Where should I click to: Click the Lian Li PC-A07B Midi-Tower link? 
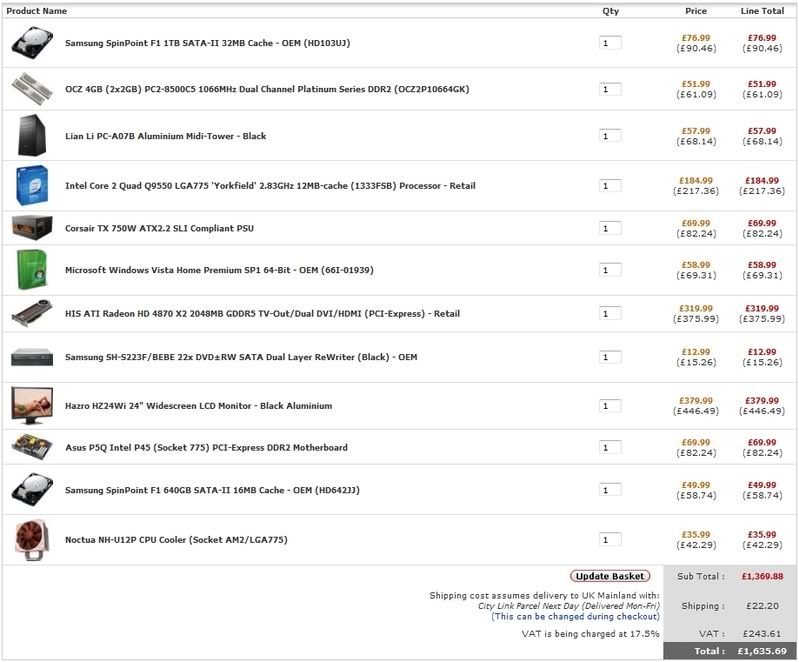click(166, 136)
